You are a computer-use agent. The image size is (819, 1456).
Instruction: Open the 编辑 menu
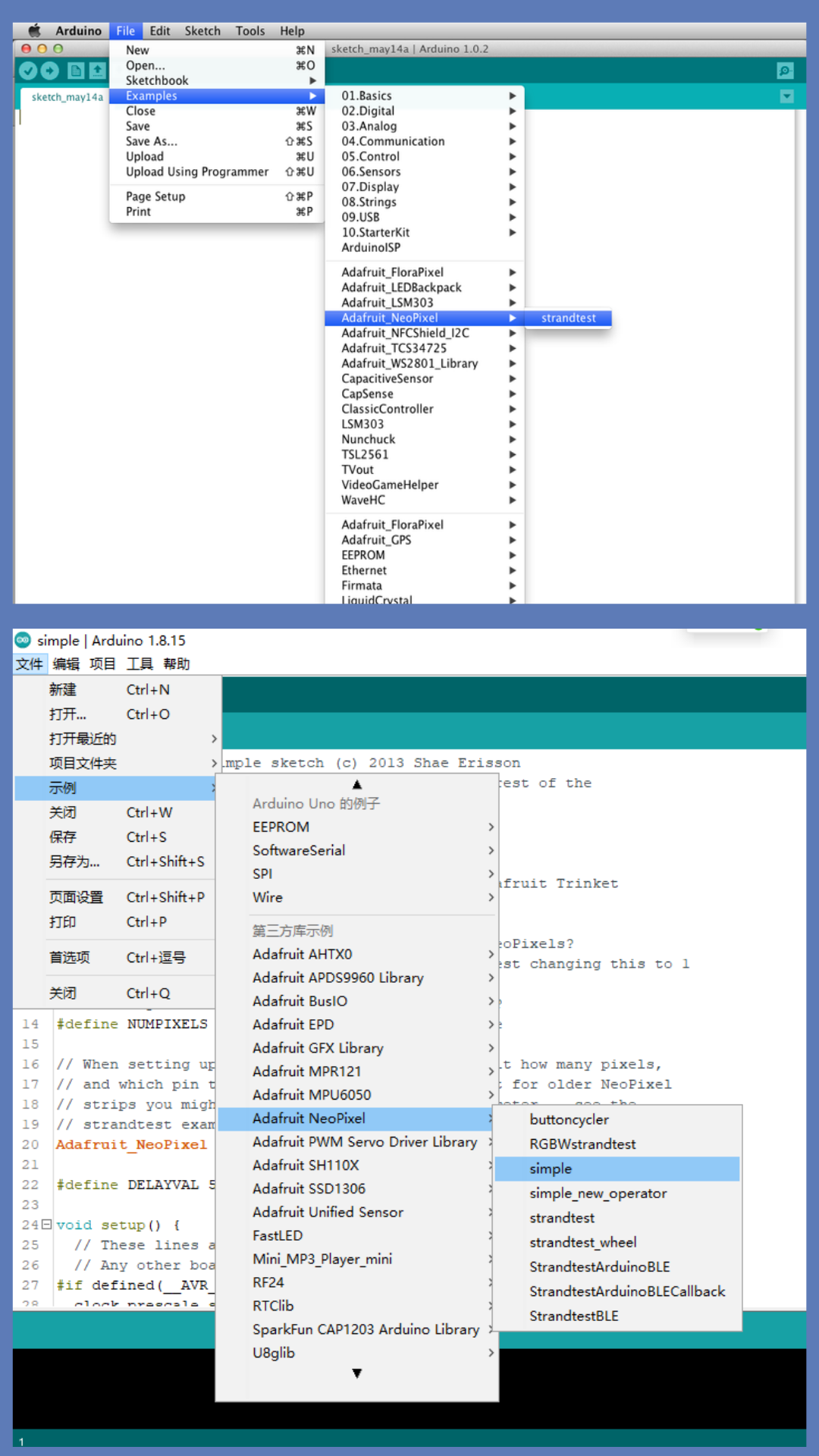[66, 664]
